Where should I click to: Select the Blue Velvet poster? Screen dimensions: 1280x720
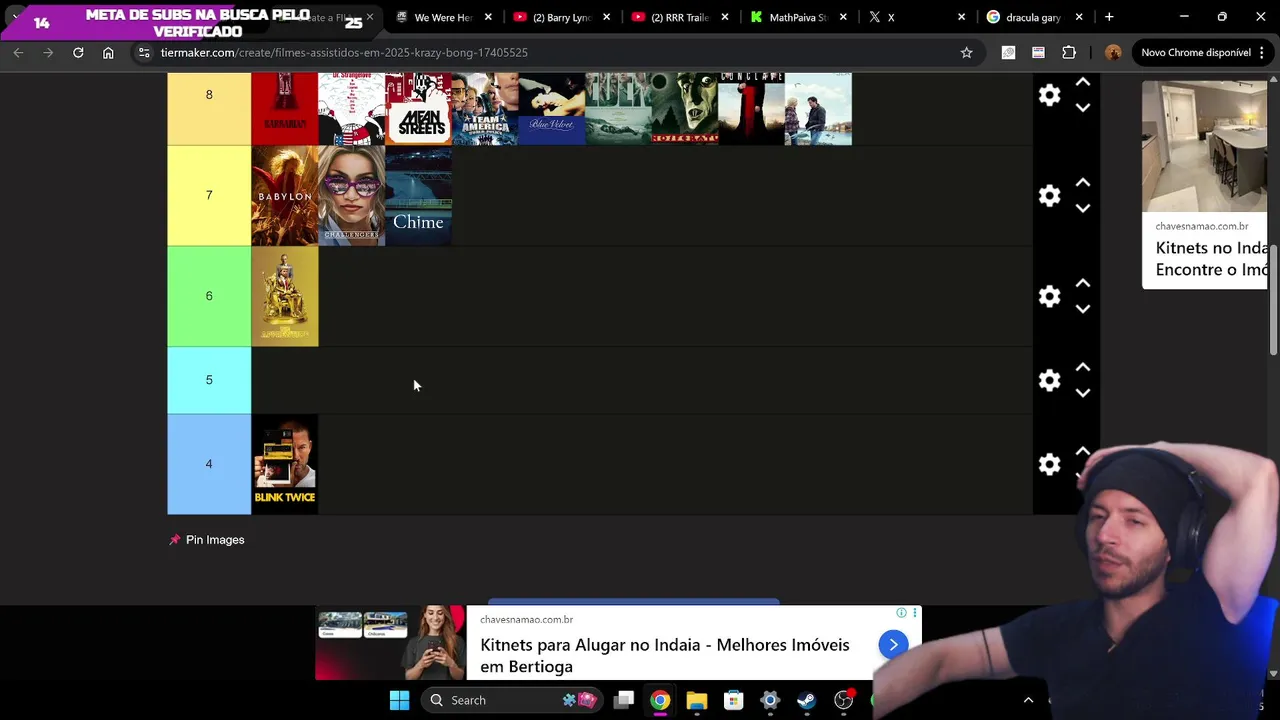pos(552,108)
